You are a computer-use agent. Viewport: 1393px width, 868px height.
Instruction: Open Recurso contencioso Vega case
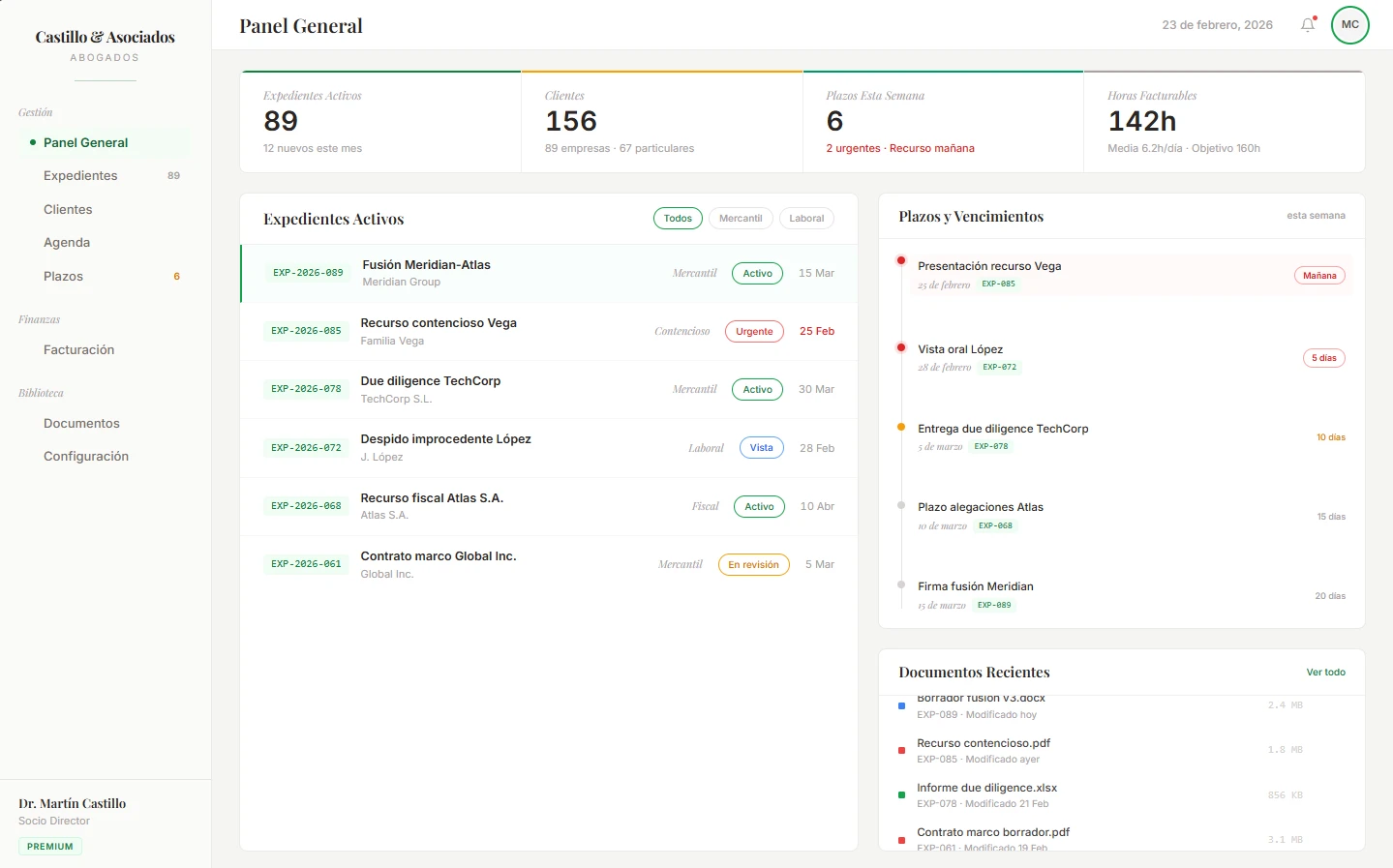coord(549,331)
